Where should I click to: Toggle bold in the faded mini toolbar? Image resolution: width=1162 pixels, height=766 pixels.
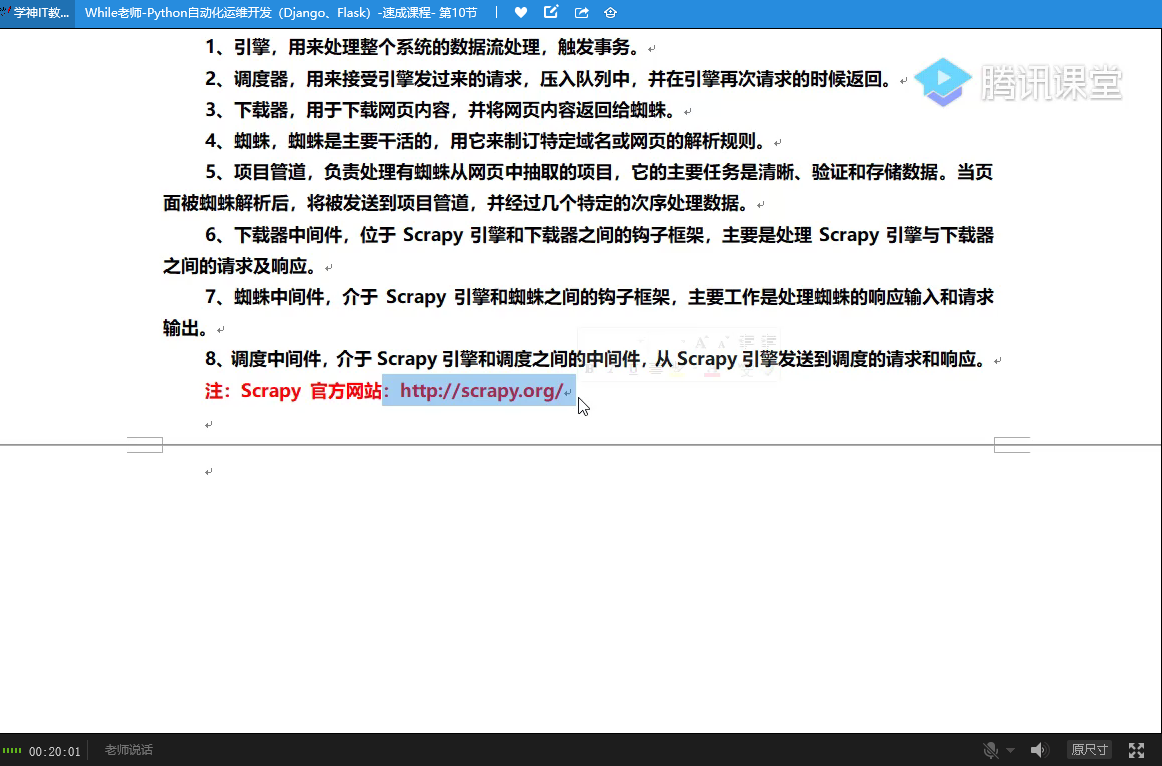pyautogui.click(x=590, y=369)
